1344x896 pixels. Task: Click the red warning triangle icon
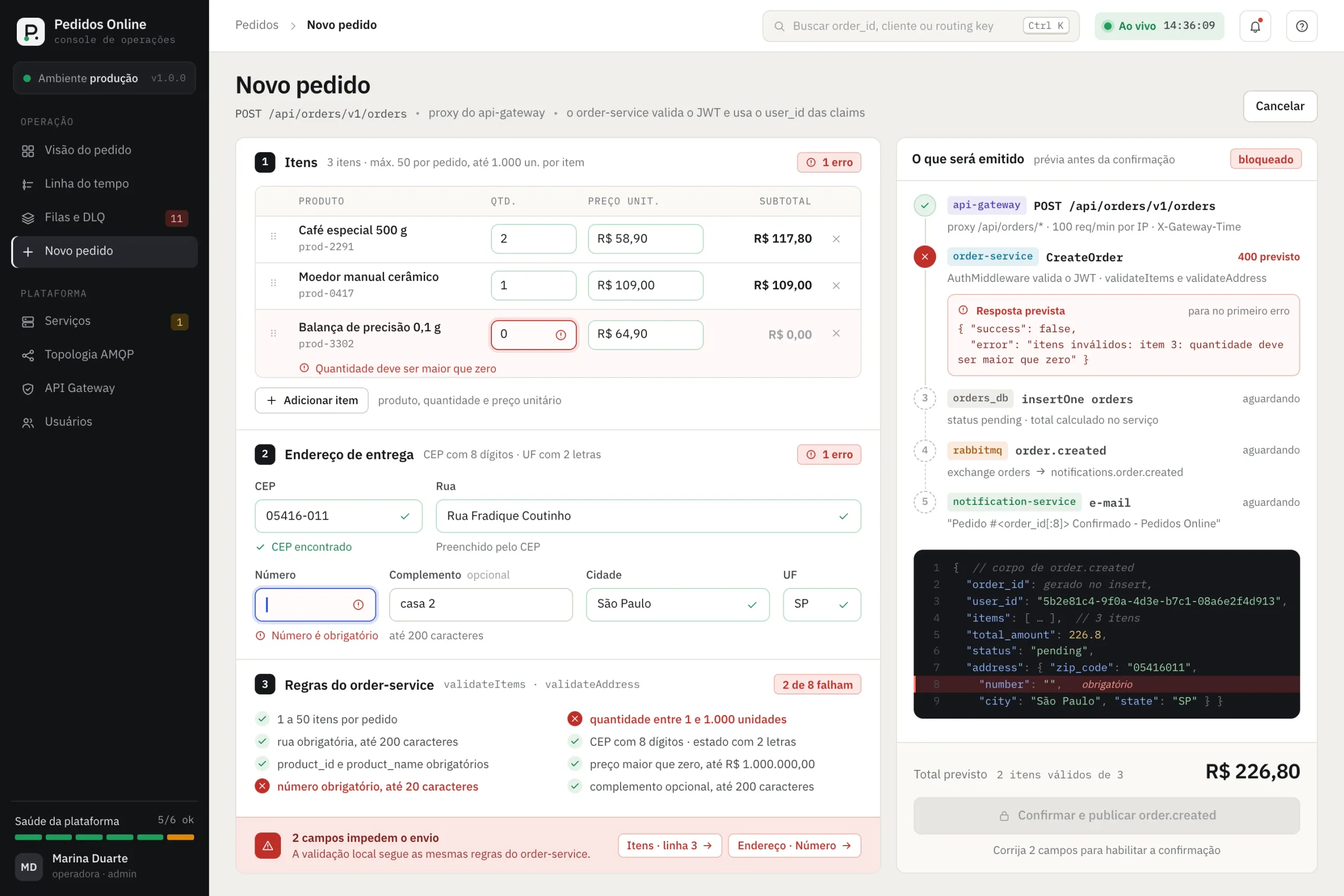(267, 846)
